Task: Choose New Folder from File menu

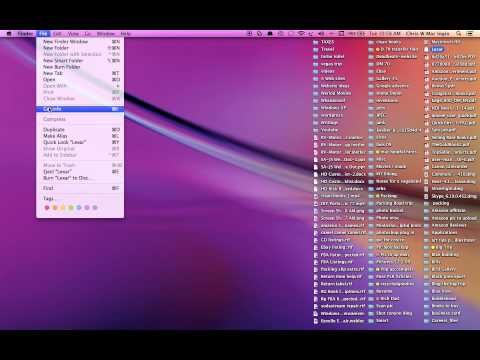Action: [x=80, y=48]
